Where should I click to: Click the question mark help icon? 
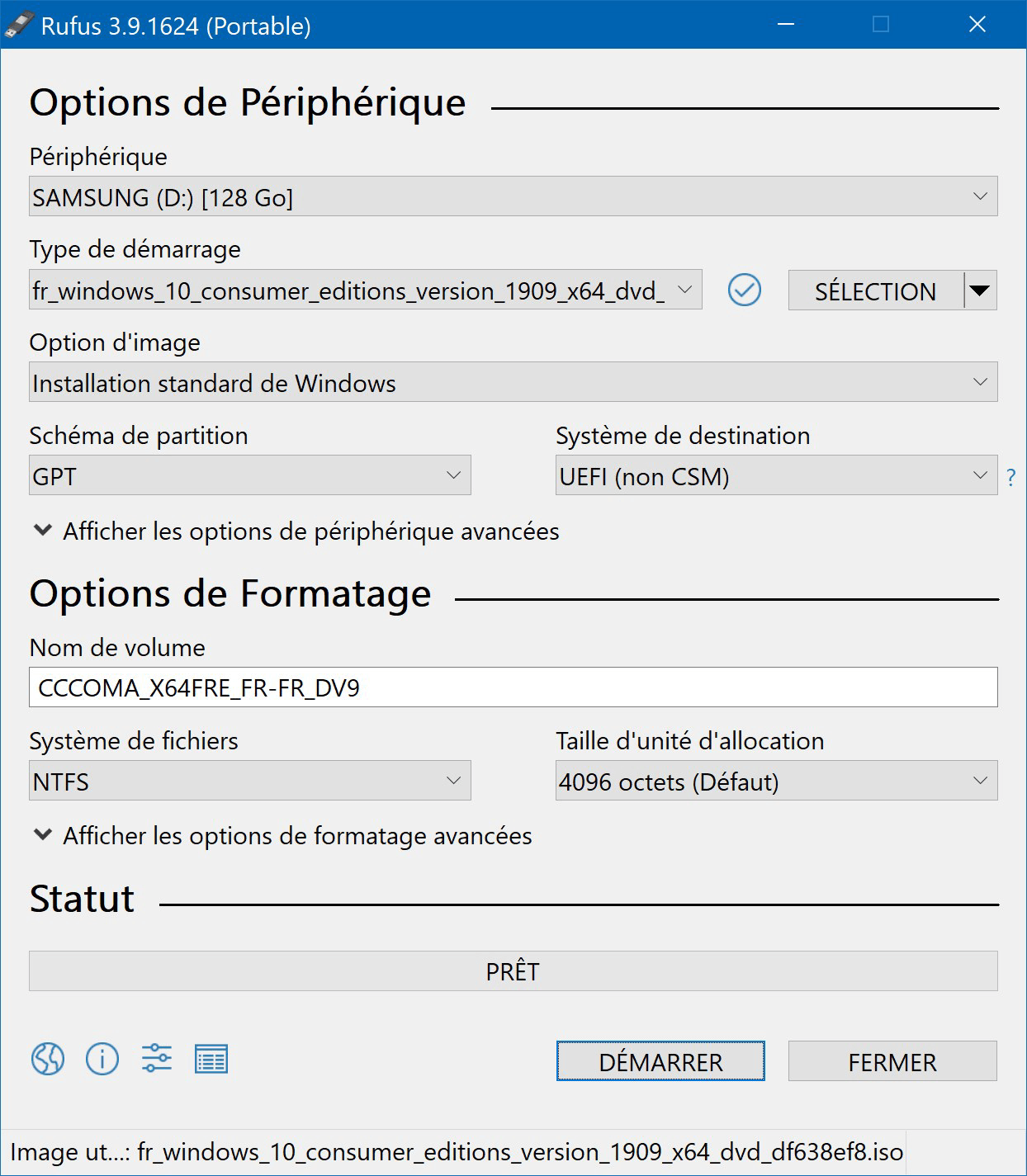pos(1011,478)
